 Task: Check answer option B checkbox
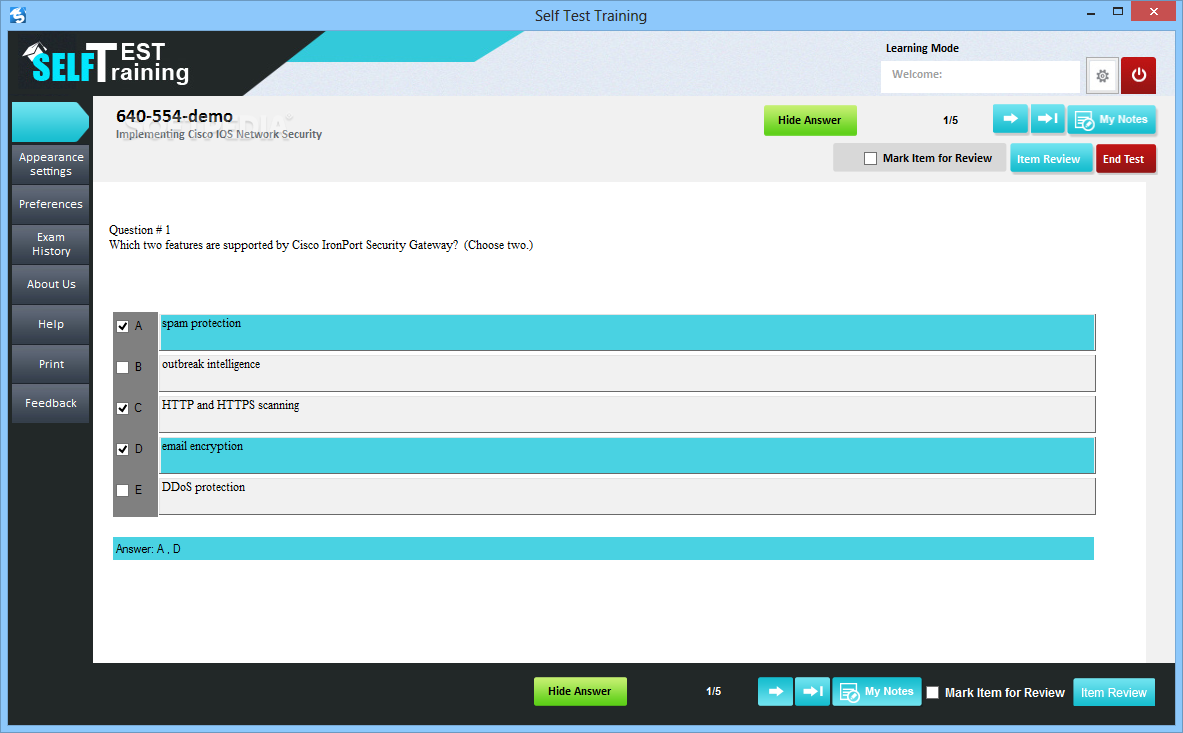click(122, 367)
